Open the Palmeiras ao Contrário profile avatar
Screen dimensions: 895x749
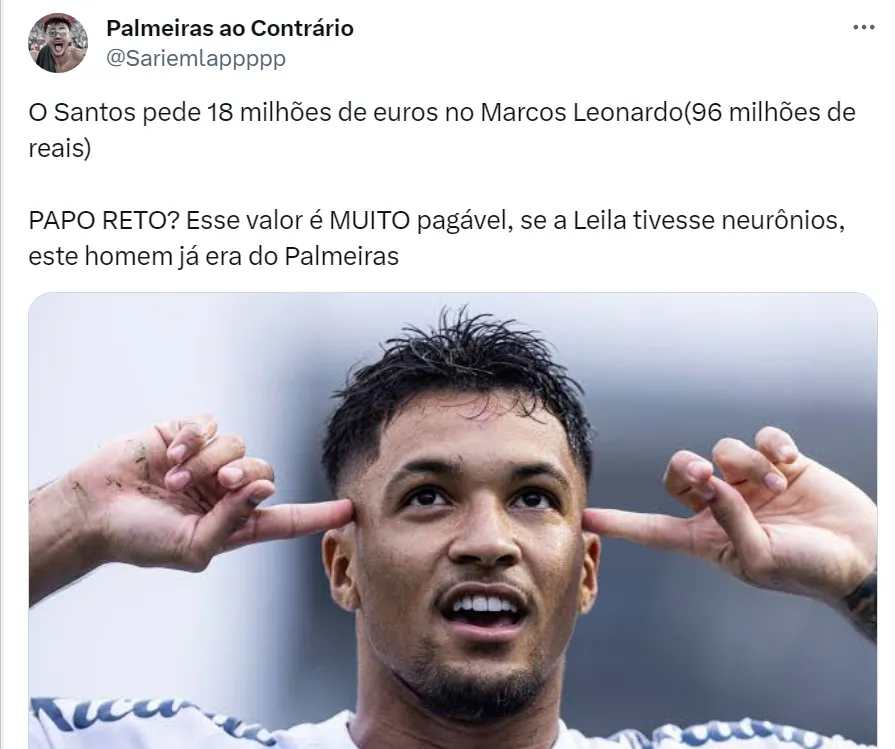coord(58,43)
